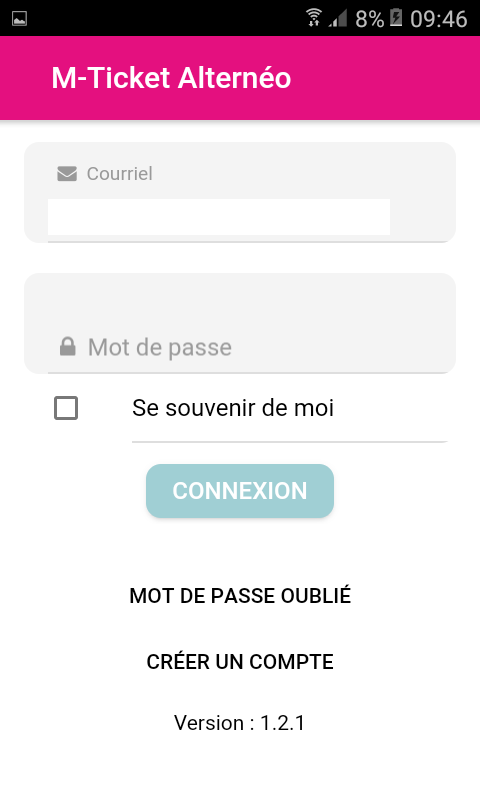
Task: Tap the 09:46 clock in status bar
Action: coord(439,19)
